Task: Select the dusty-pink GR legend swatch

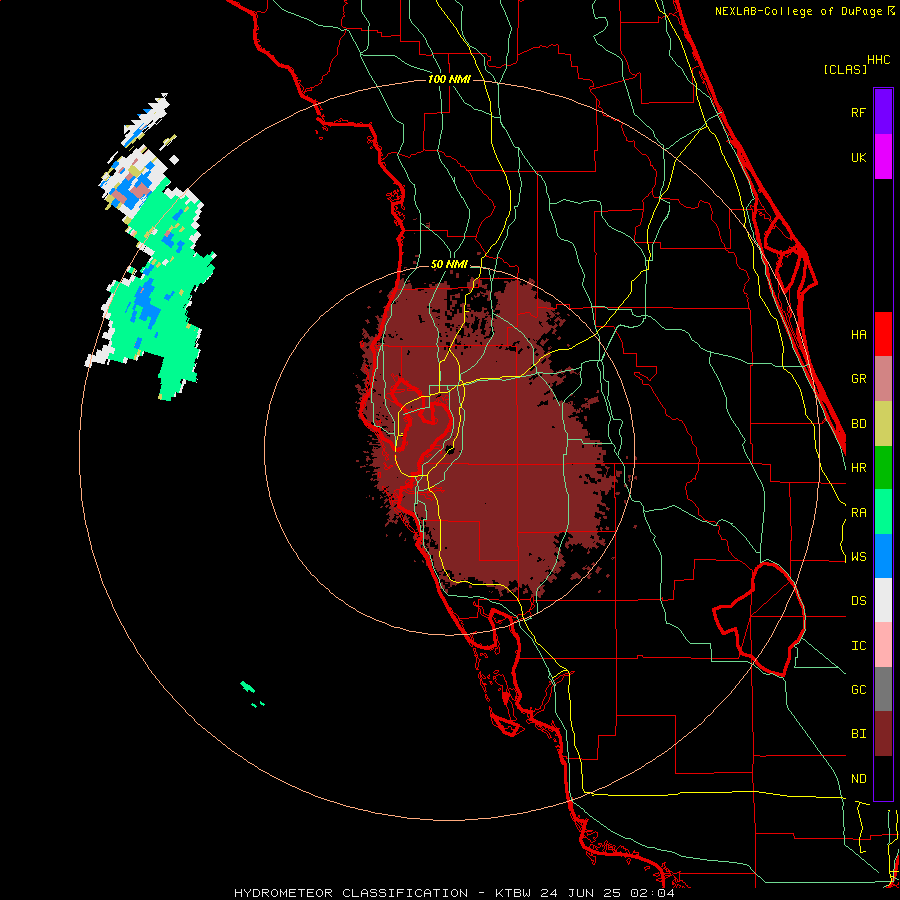Action: point(883,379)
